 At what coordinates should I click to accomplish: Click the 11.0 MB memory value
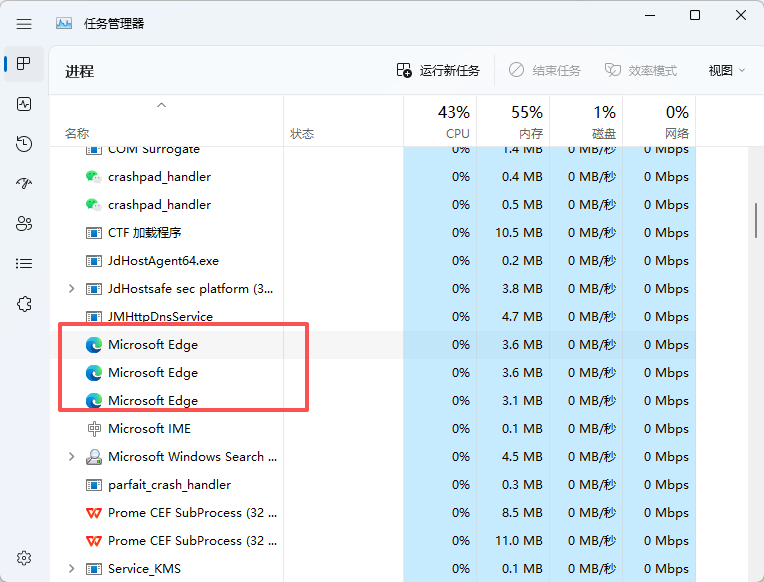pos(518,541)
